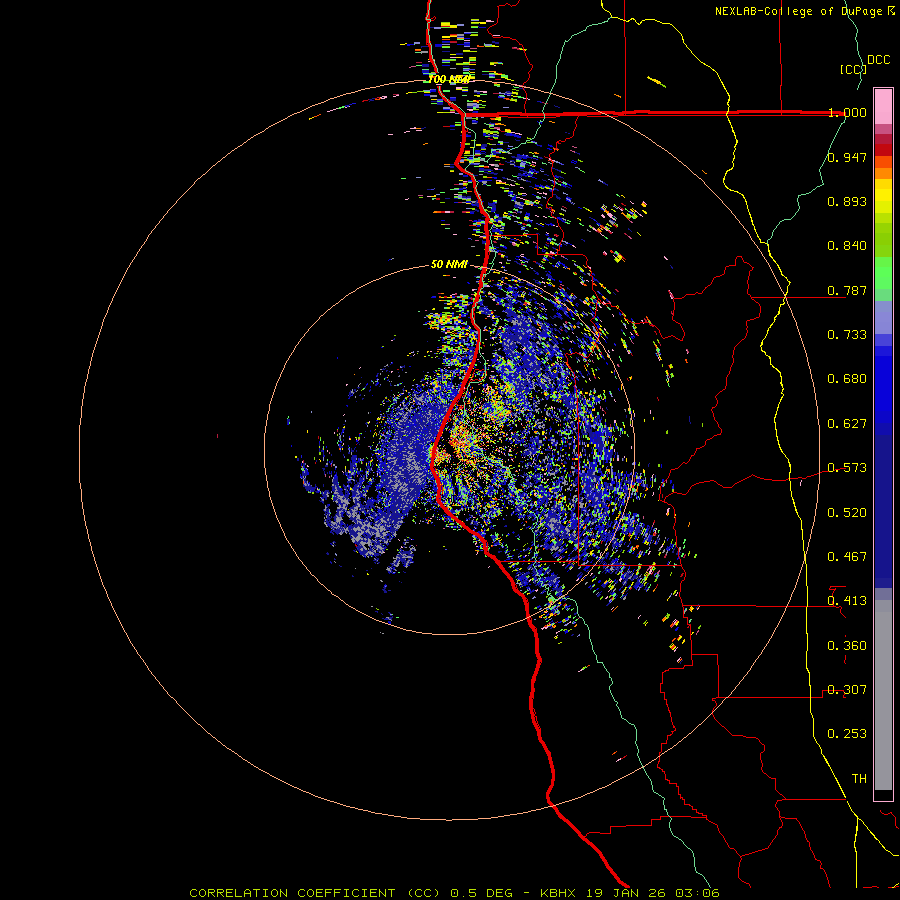
Task: Select the 0.947 scale value
Action: (847, 157)
